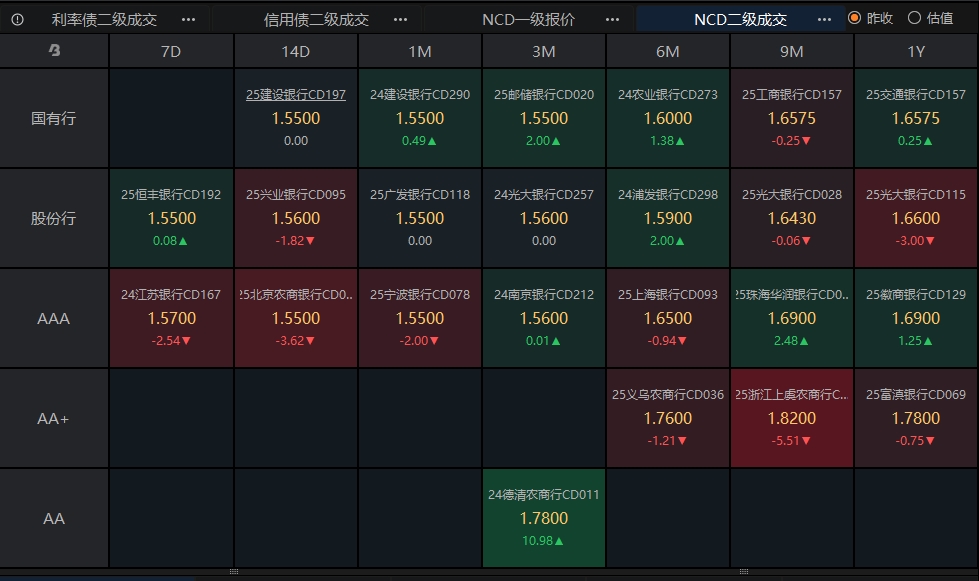Select the NCD二级成交 tab
Screen dimensions: 979x581
740,19
